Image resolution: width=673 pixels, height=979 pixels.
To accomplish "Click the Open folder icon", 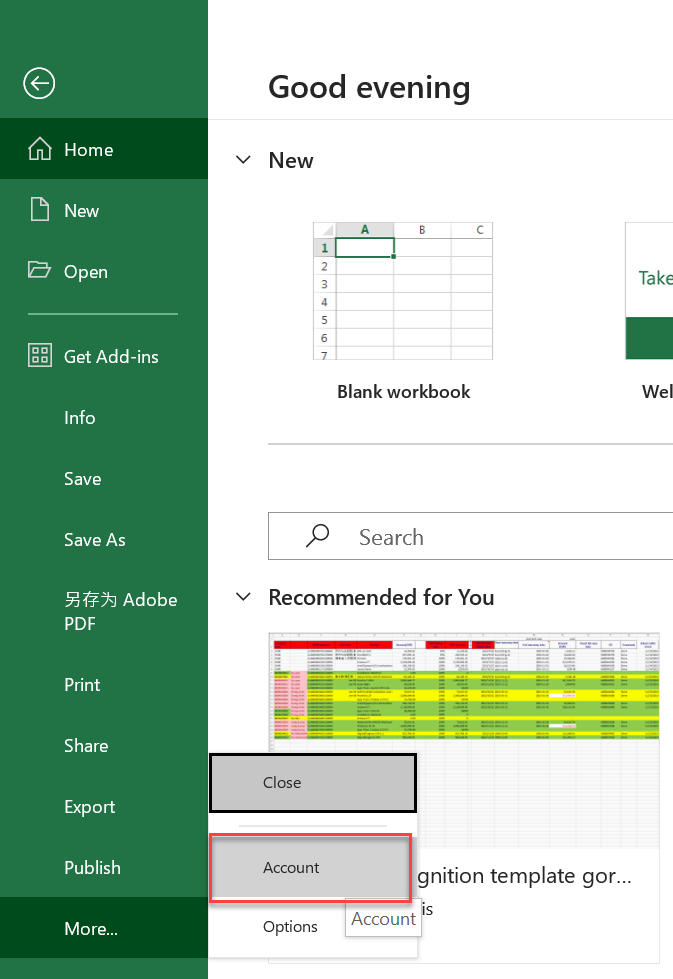I will tap(39, 270).
